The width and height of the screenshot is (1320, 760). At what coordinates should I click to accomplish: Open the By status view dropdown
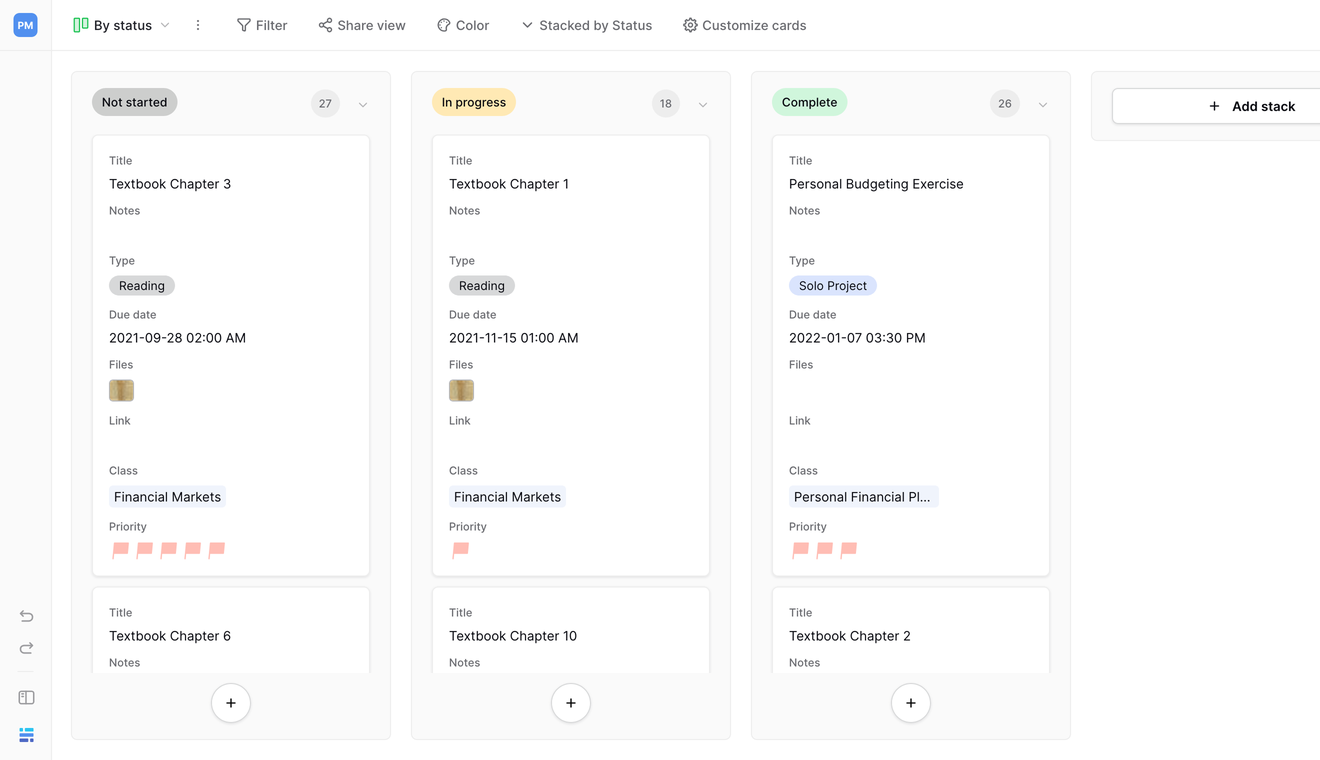pos(122,26)
